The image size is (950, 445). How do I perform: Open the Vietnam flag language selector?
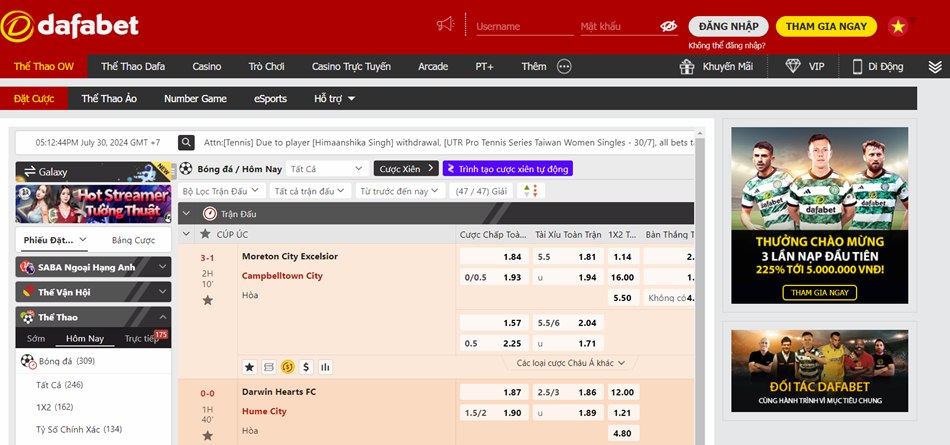click(x=898, y=26)
